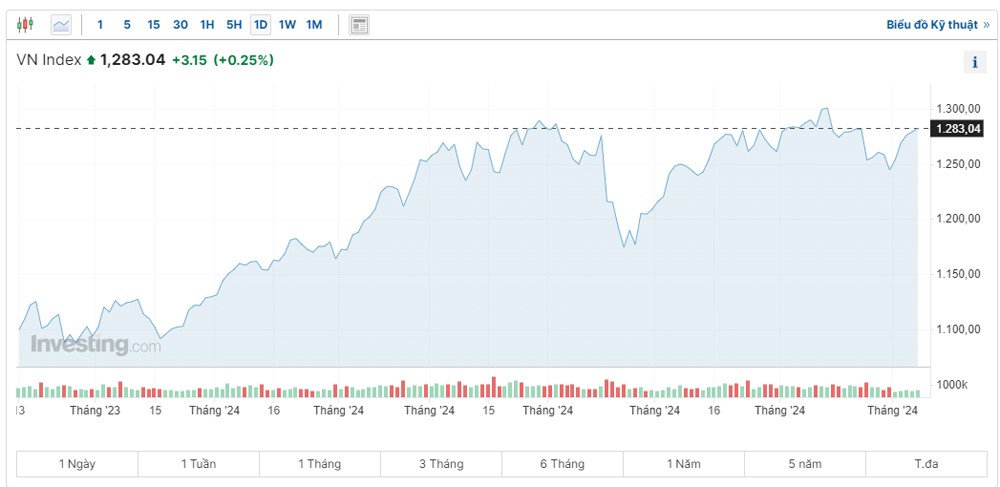Select the 5H timeframe
The height and width of the screenshot is (487, 1000).
click(234, 24)
